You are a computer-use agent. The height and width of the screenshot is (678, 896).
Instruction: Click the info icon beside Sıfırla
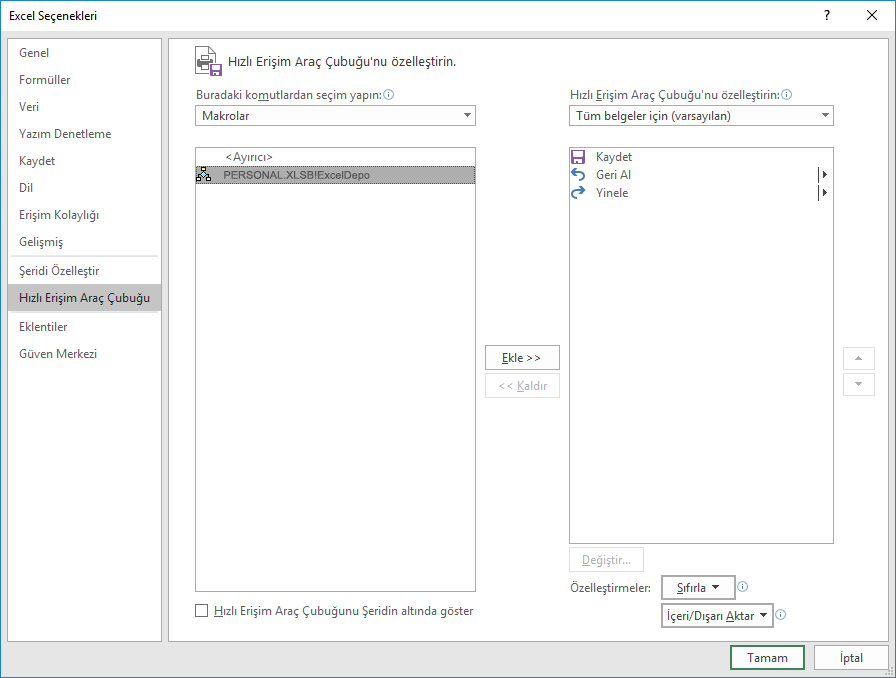[x=742, y=587]
